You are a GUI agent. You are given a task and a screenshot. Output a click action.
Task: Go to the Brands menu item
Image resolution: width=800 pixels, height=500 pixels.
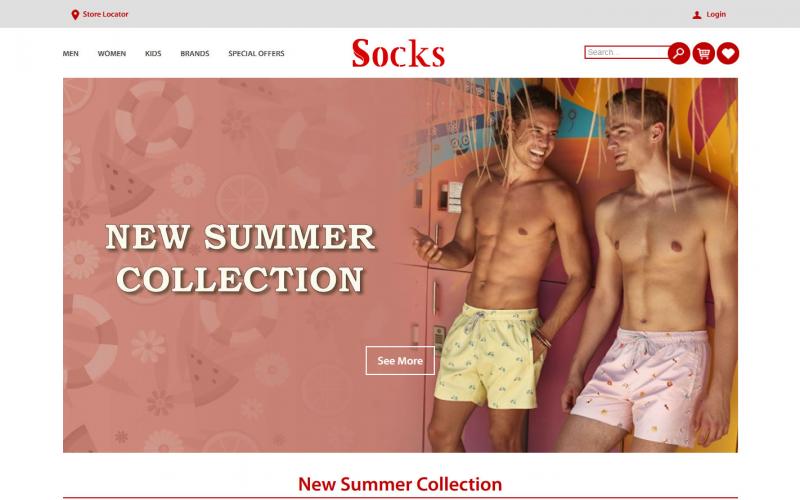[x=195, y=54]
